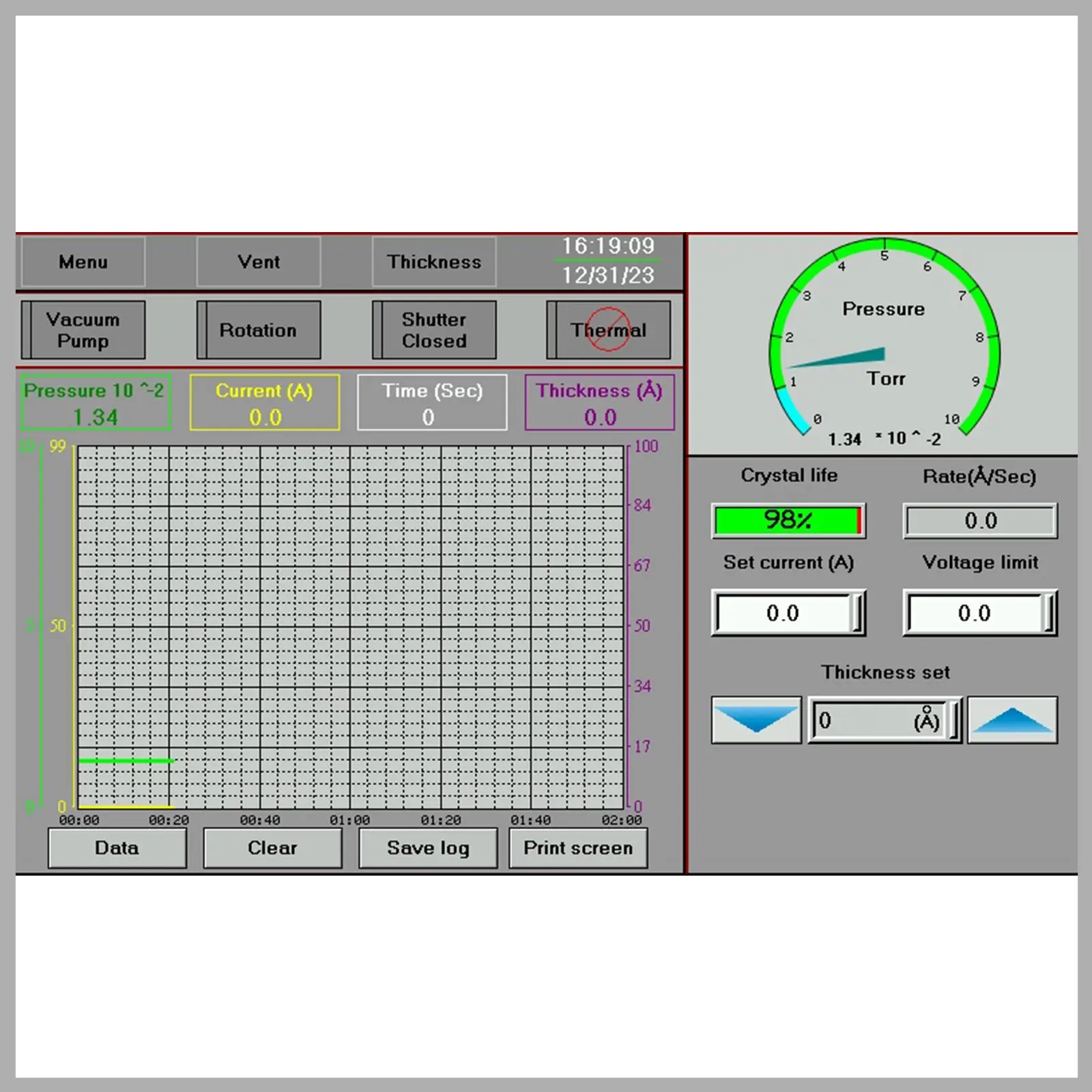
Task: Click the 1.34 * 10 ^ -2 gauge reading
Action: (x=885, y=439)
